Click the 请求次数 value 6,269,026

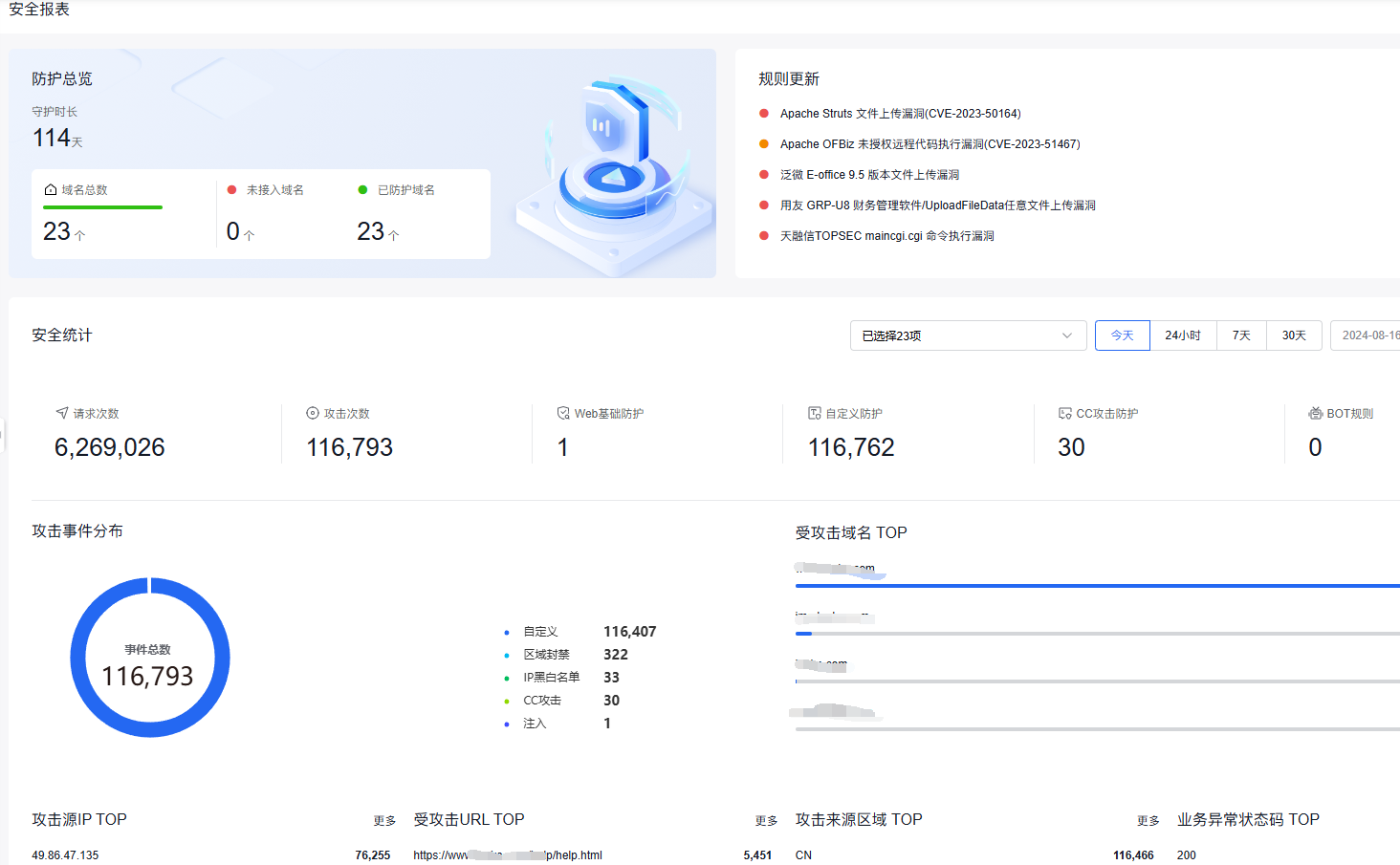click(x=110, y=447)
